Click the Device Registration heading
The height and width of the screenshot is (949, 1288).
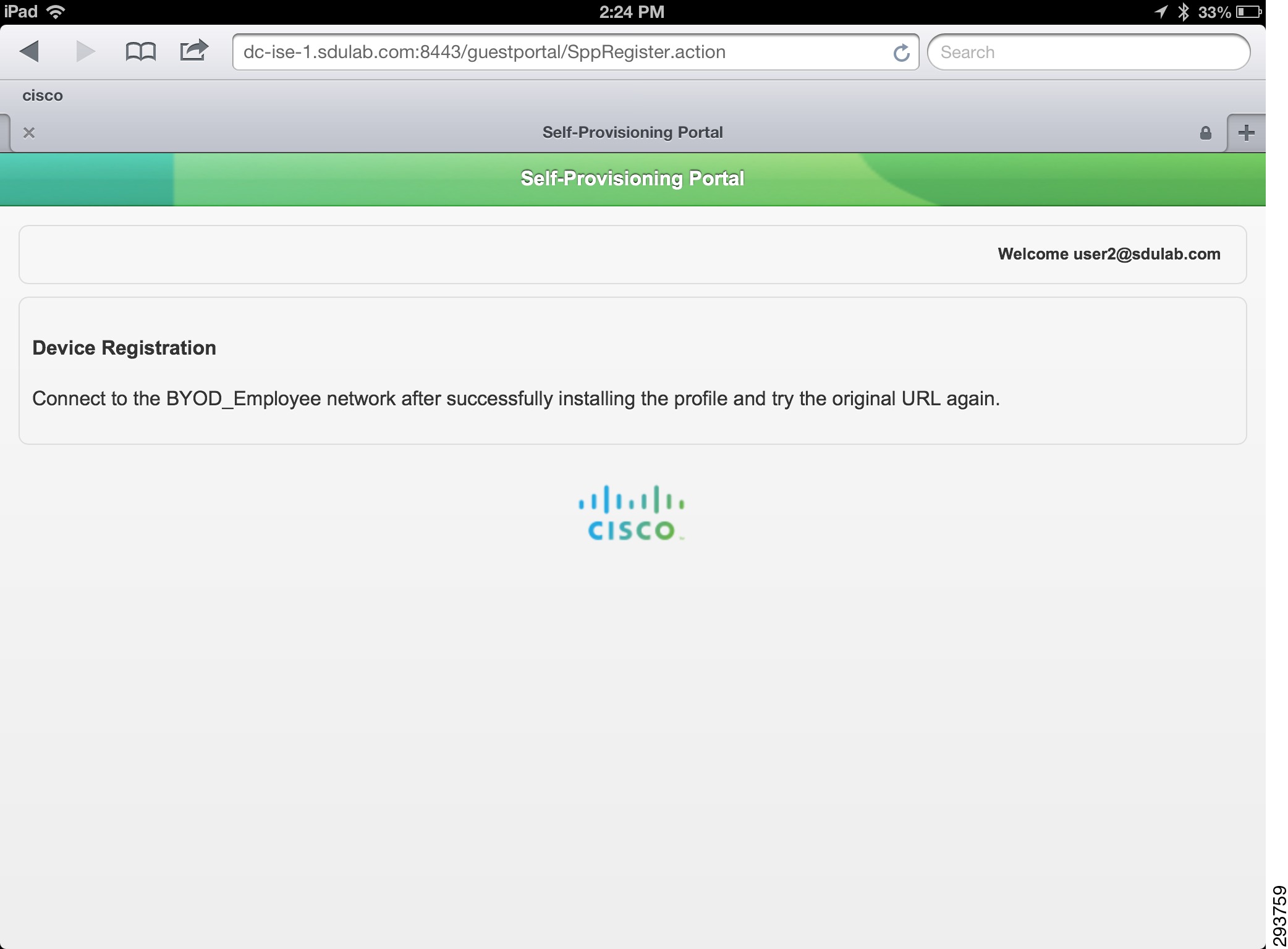pos(124,348)
